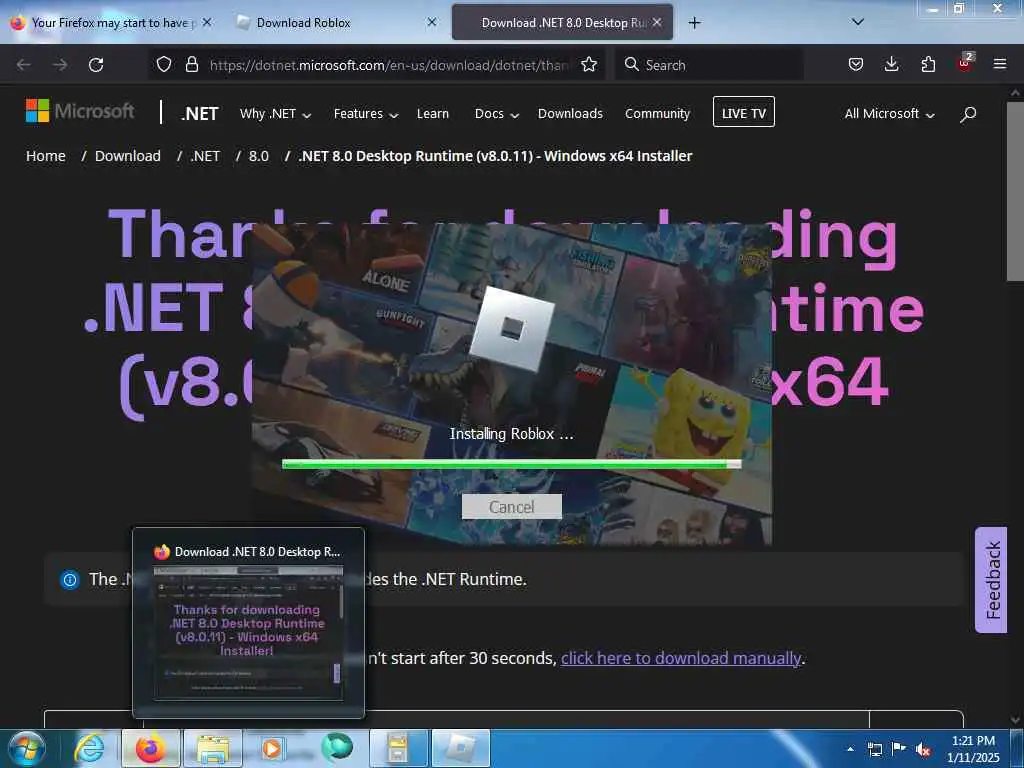Bookmark this page with the star

tap(589, 65)
